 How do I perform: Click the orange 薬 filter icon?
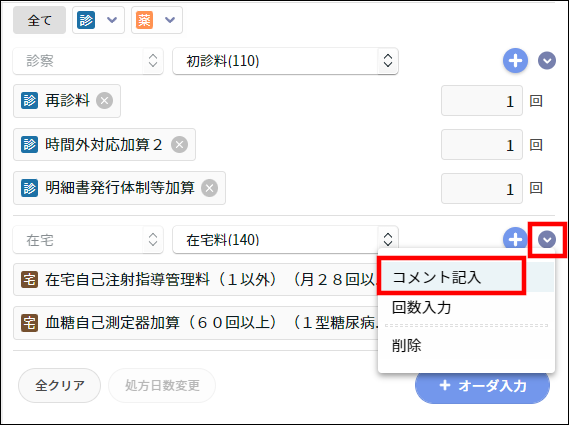click(x=144, y=20)
